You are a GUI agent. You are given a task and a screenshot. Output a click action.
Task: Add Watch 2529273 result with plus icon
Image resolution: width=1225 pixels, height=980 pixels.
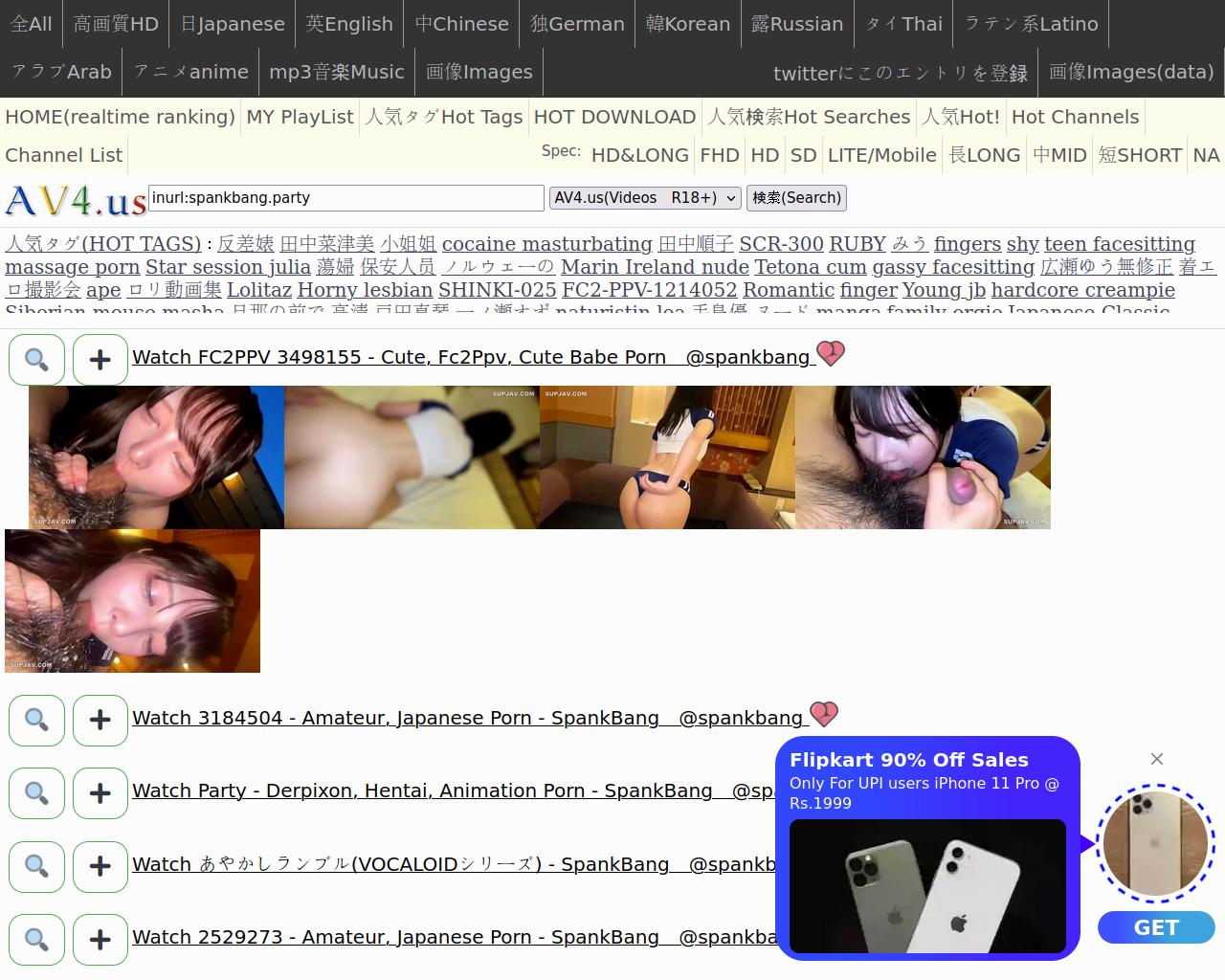click(100, 940)
